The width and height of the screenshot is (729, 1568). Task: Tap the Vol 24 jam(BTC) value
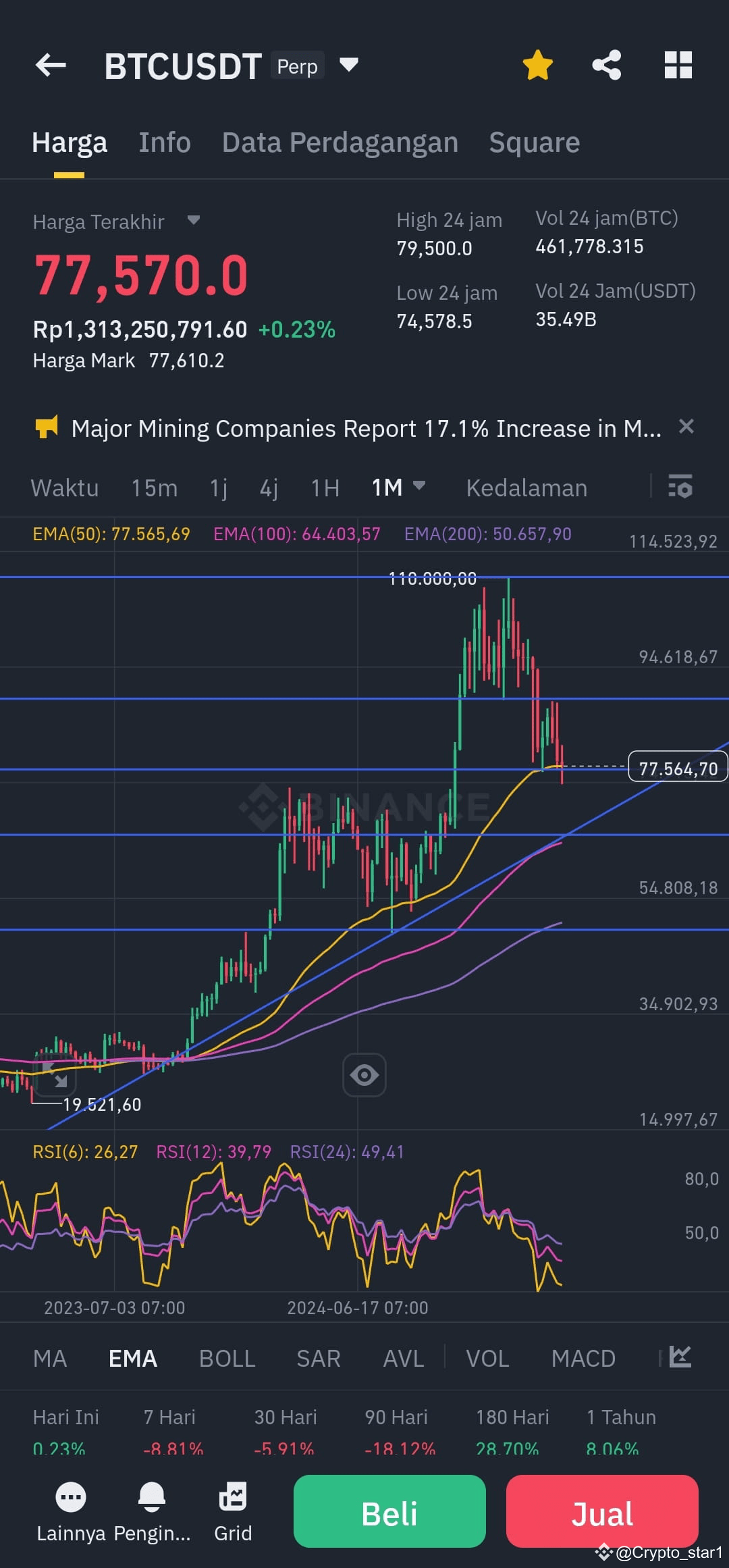click(589, 246)
